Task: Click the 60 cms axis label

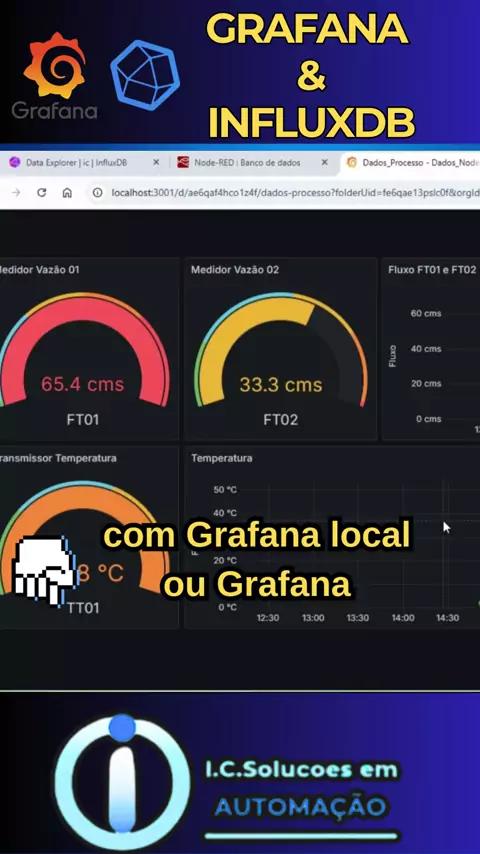Action: [x=426, y=313]
